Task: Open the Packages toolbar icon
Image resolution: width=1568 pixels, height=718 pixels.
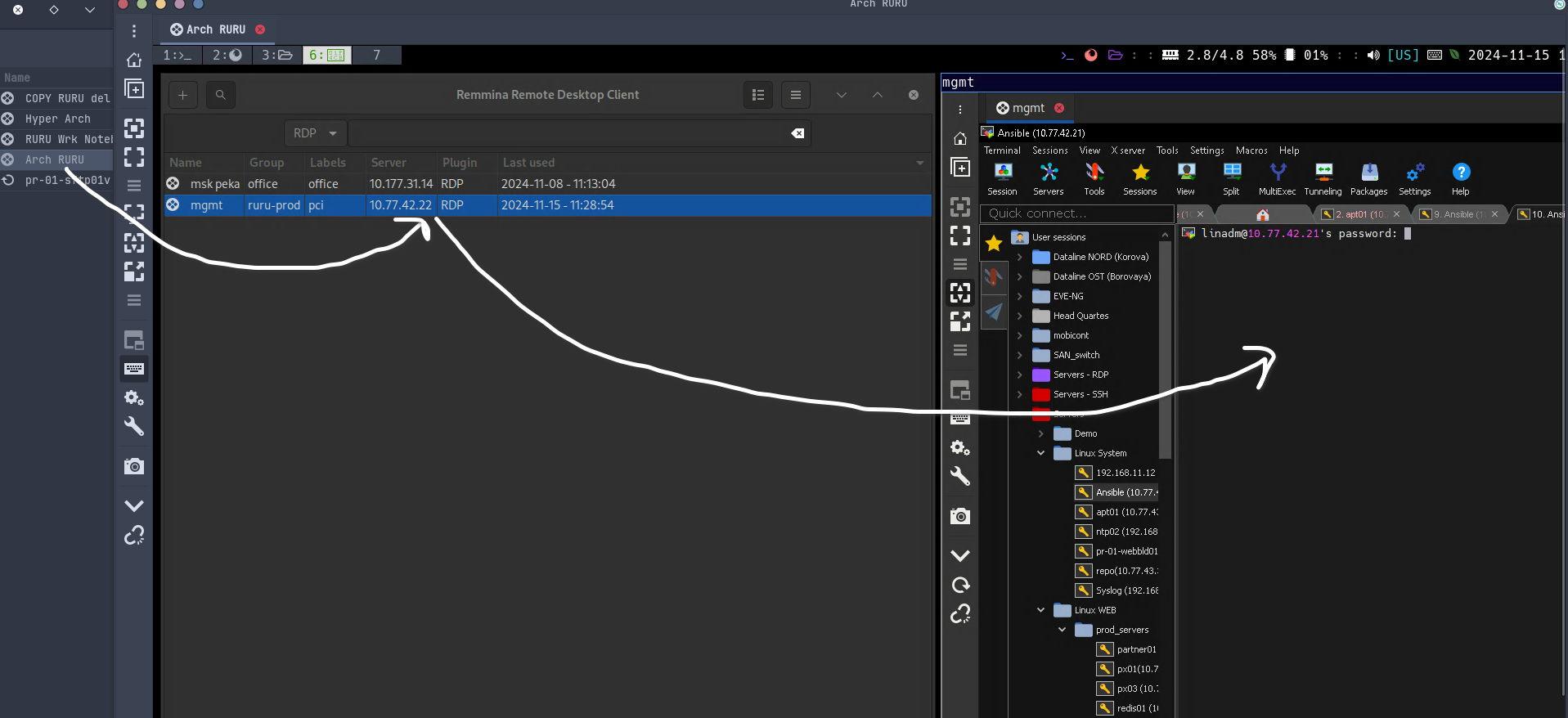Action: [x=1369, y=179]
